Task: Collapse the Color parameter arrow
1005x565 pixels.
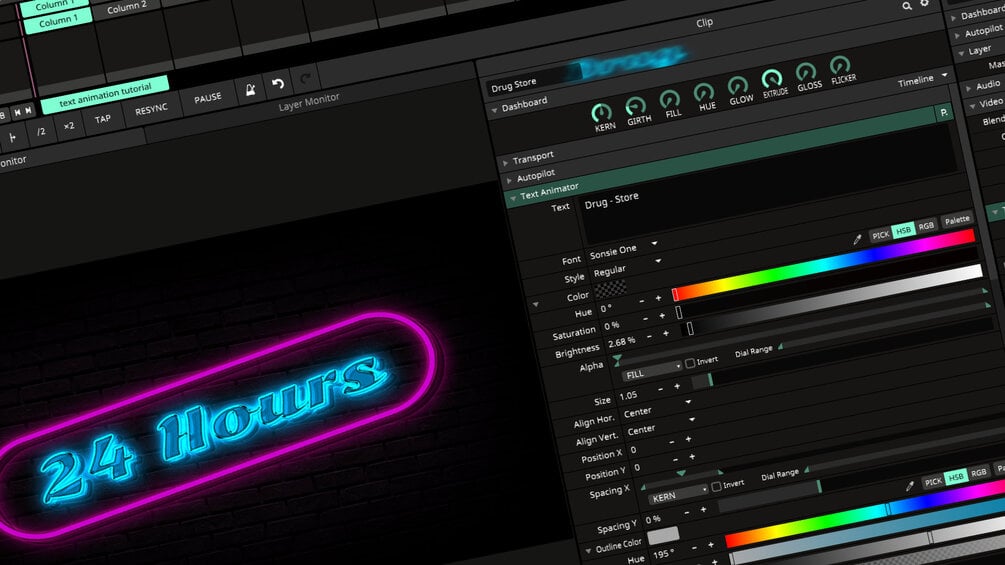Action: [536, 304]
